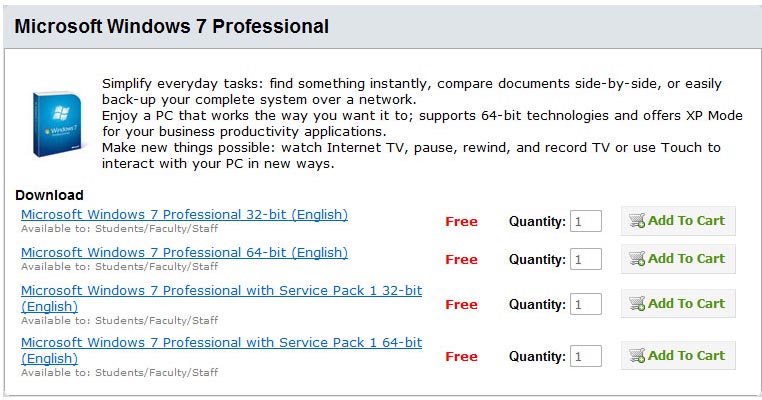
Task: Open Windows 7 Professional Service Pack 1 64-bit link
Action: click(x=221, y=342)
